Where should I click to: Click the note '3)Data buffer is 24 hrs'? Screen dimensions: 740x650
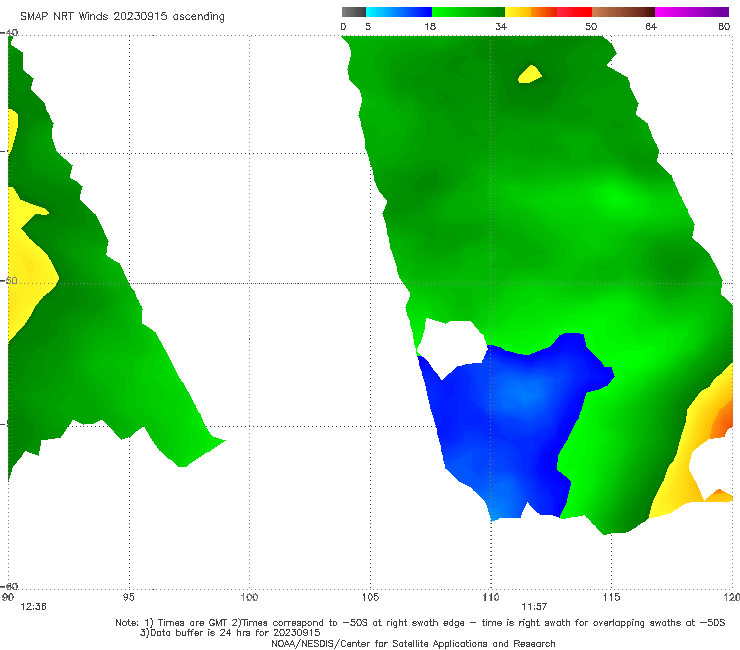230,633
